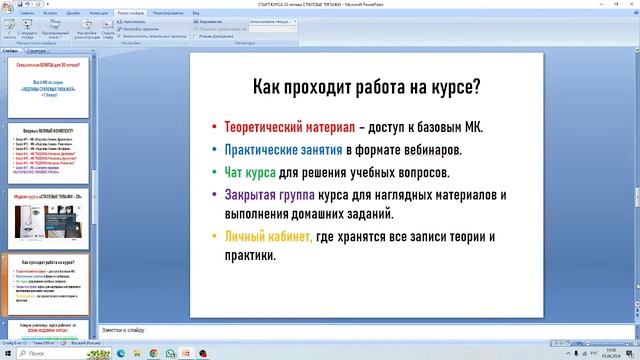Viewport: 640px width, 360px height.
Task: Open the clock and date flyout
Action: click(x=611, y=353)
